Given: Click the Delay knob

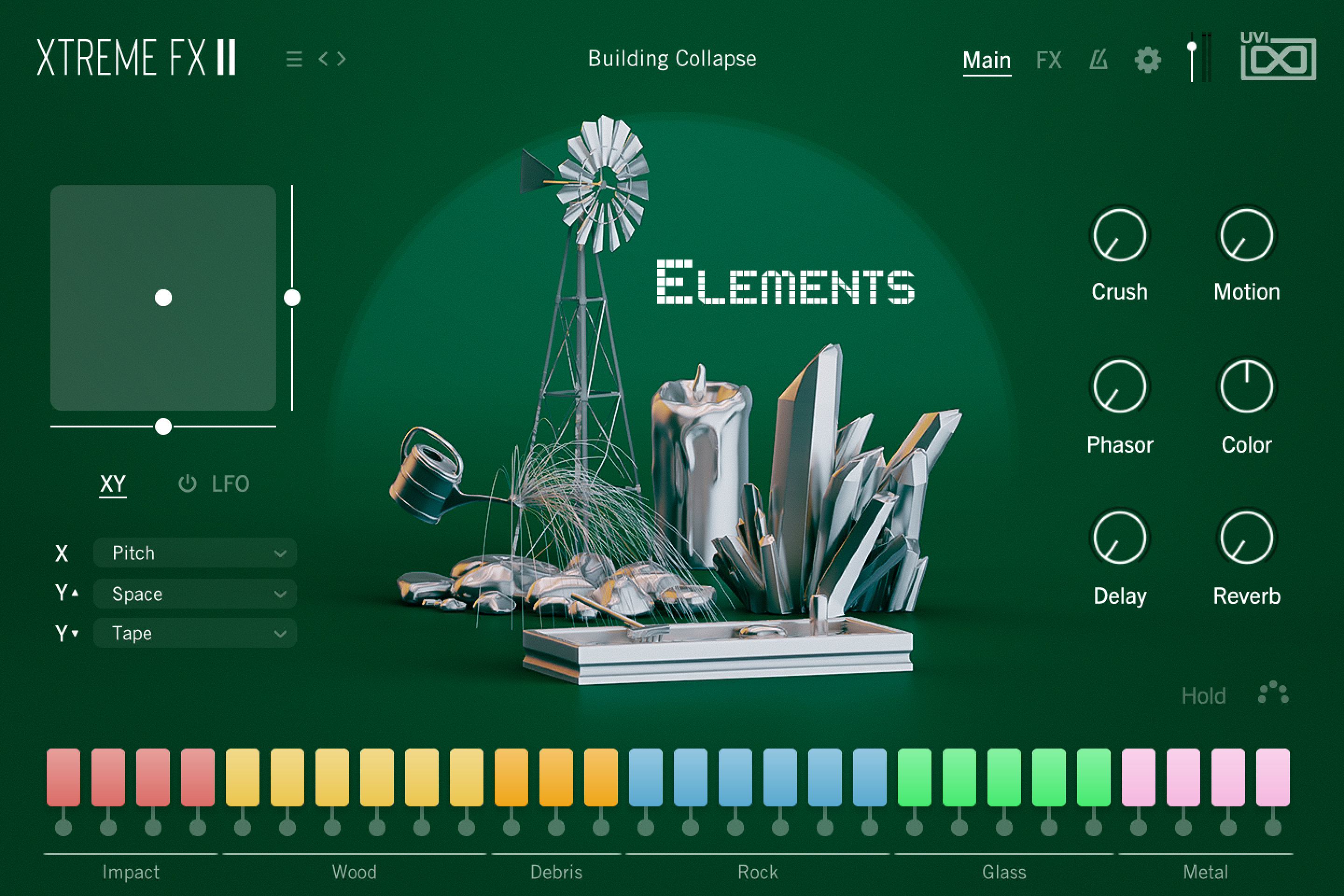Looking at the screenshot, I should pos(1120,538).
